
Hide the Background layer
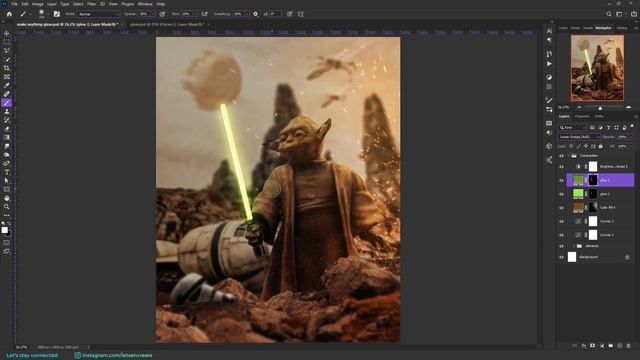[561, 257]
